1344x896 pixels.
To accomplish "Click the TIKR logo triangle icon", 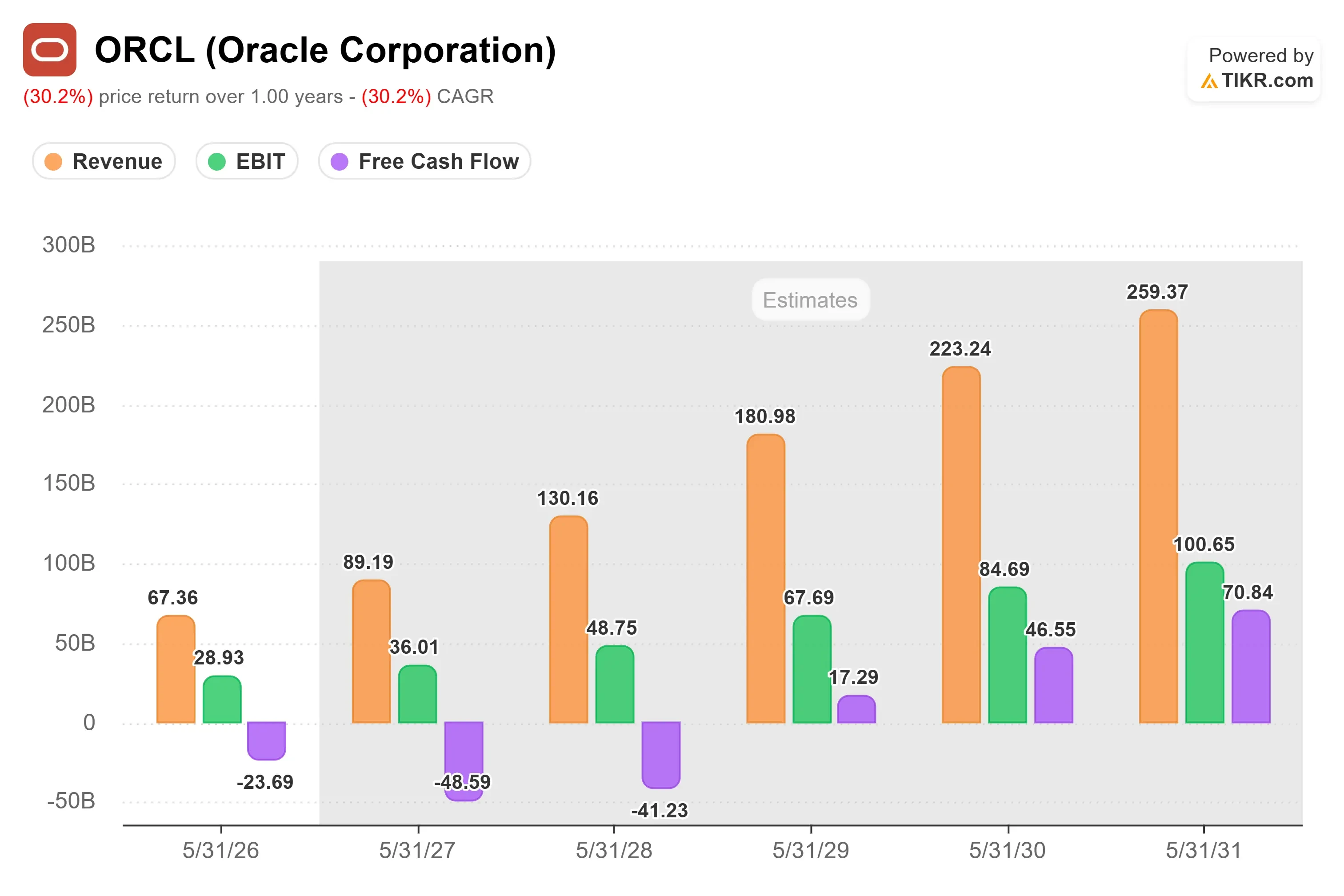I will coord(1209,81).
